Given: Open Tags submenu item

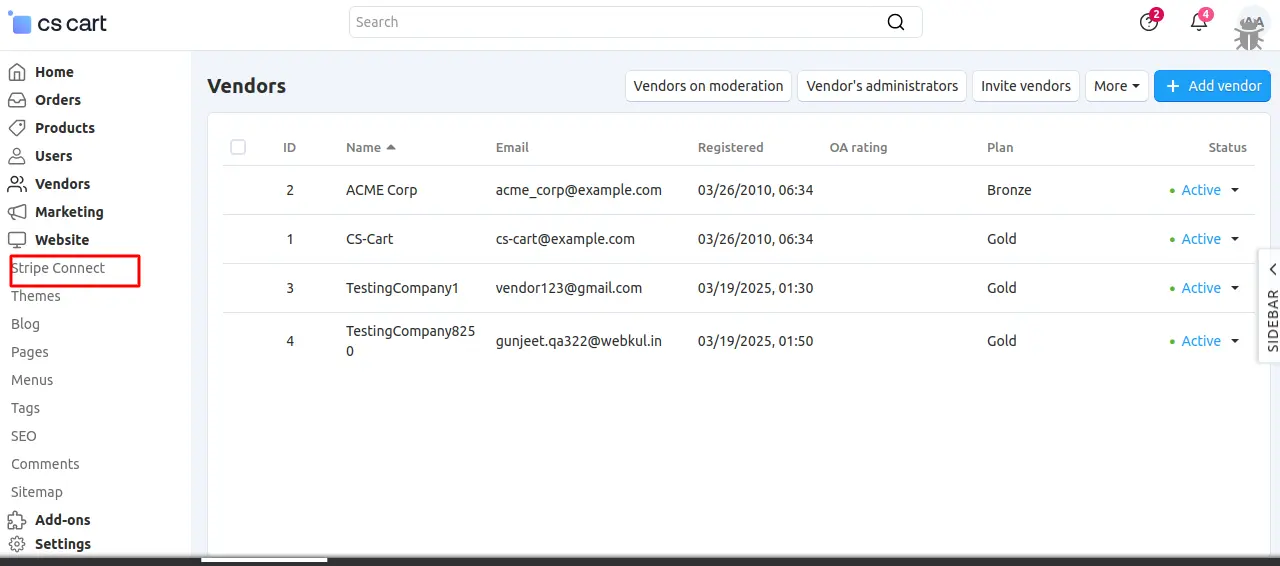Looking at the screenshot, I should tap(26, 408).
